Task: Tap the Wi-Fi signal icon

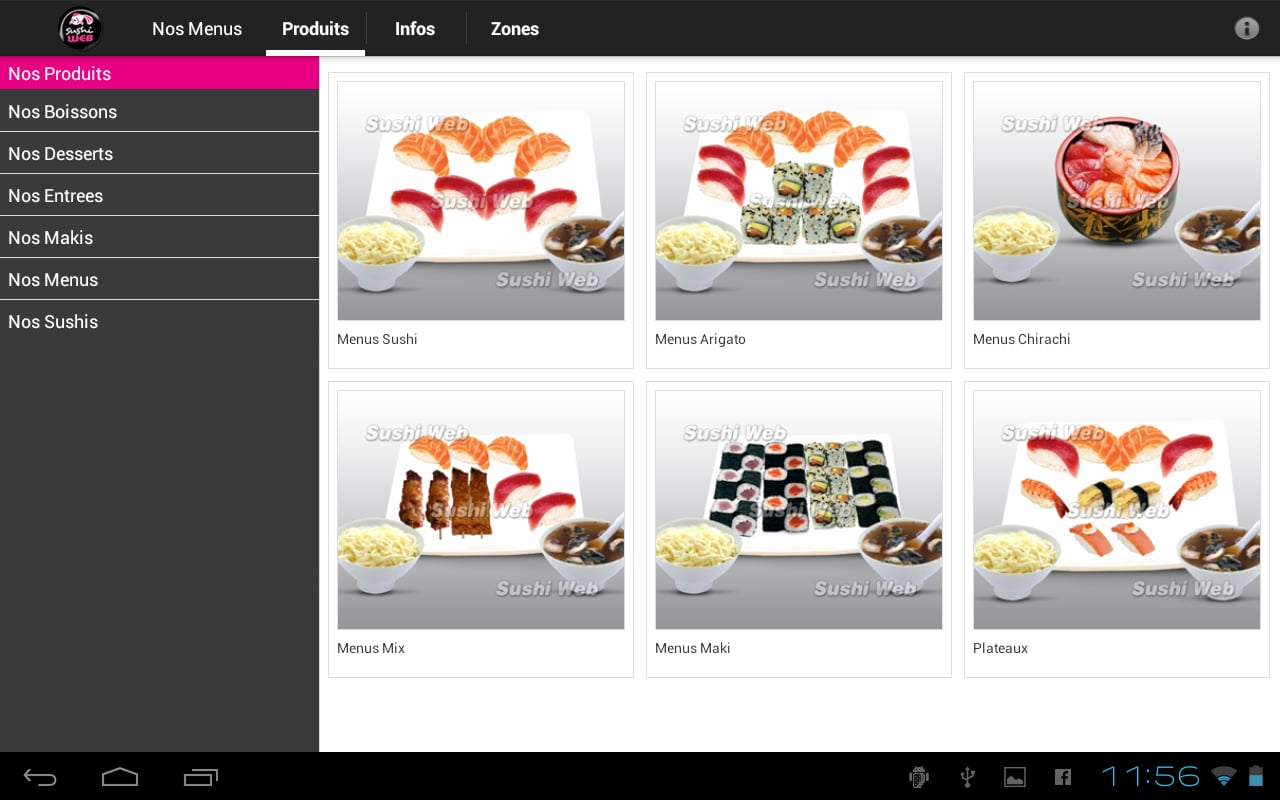Action: coord(1223,776)
